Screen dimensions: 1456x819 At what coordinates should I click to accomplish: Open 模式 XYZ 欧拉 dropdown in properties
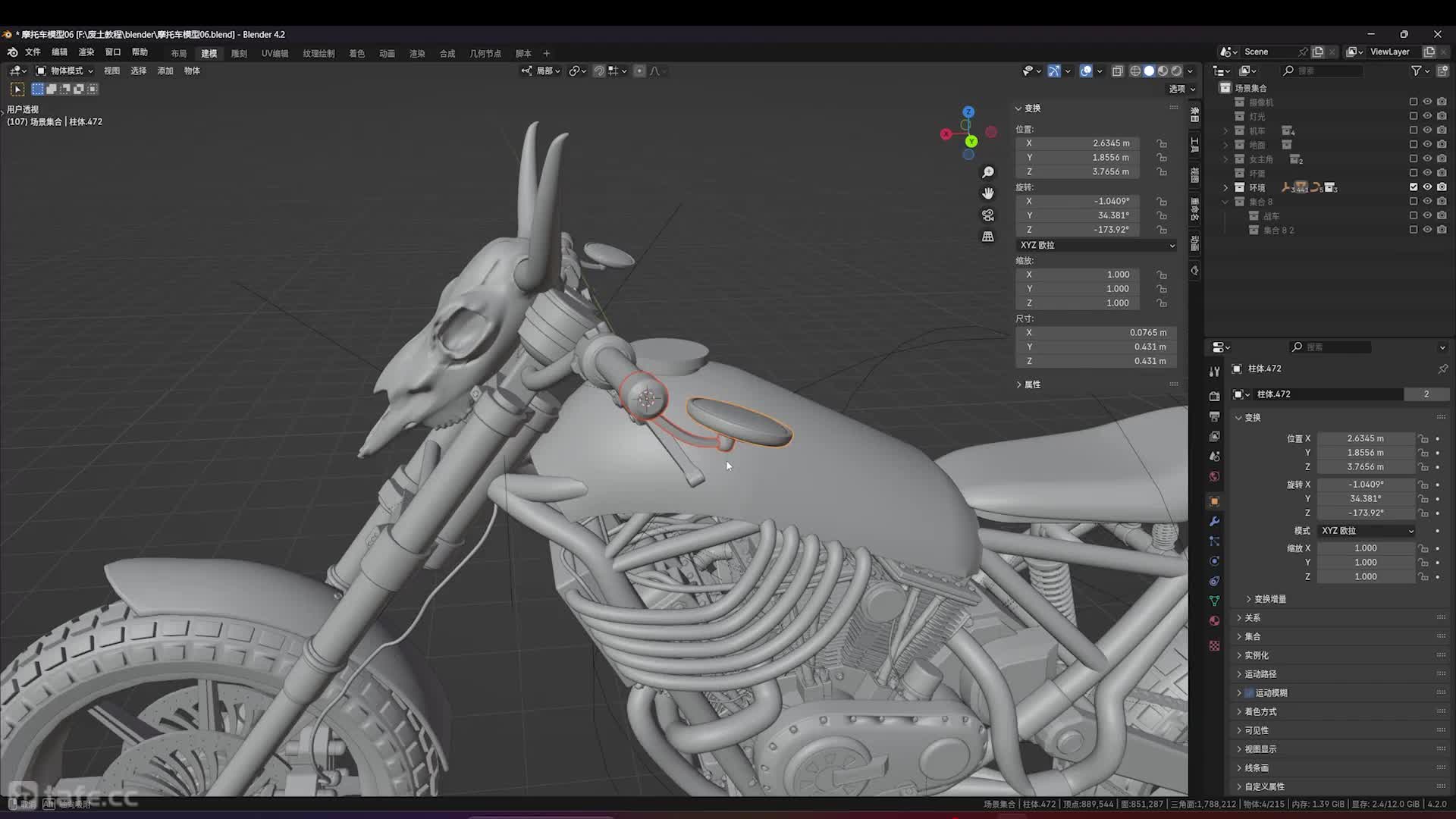coord(1367,531)
